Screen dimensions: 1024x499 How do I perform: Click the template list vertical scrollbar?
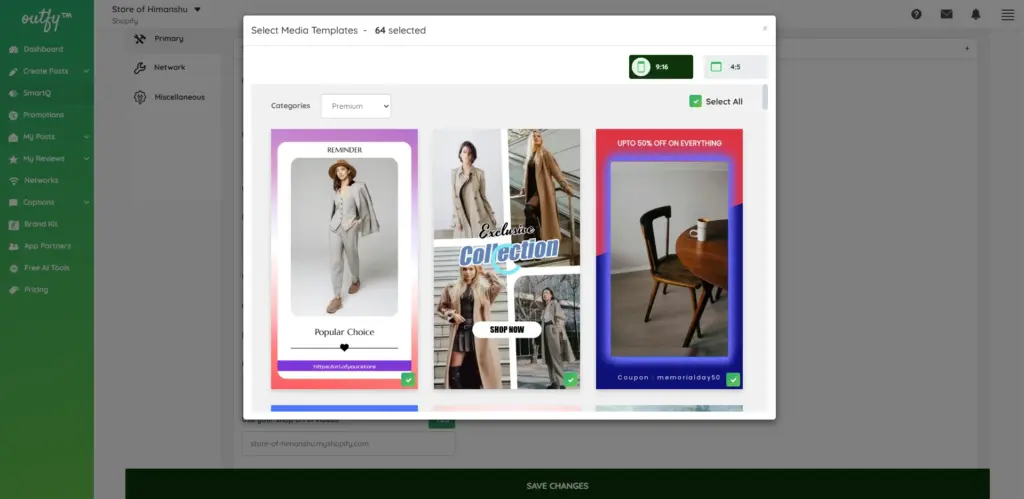(765, 98)
